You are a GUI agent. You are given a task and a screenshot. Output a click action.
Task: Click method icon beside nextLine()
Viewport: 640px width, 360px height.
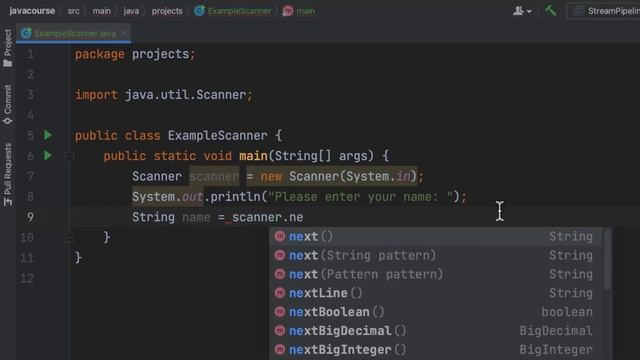280,293
